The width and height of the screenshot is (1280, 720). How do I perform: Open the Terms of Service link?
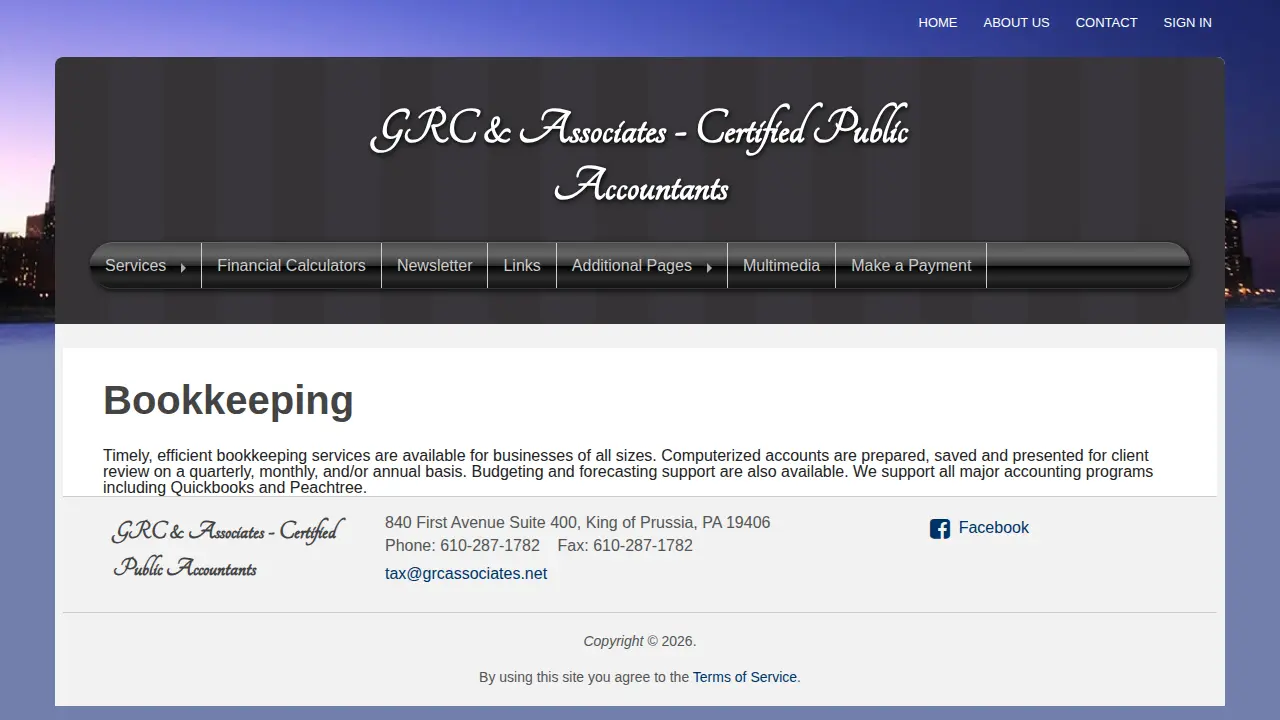coord(745,677)
